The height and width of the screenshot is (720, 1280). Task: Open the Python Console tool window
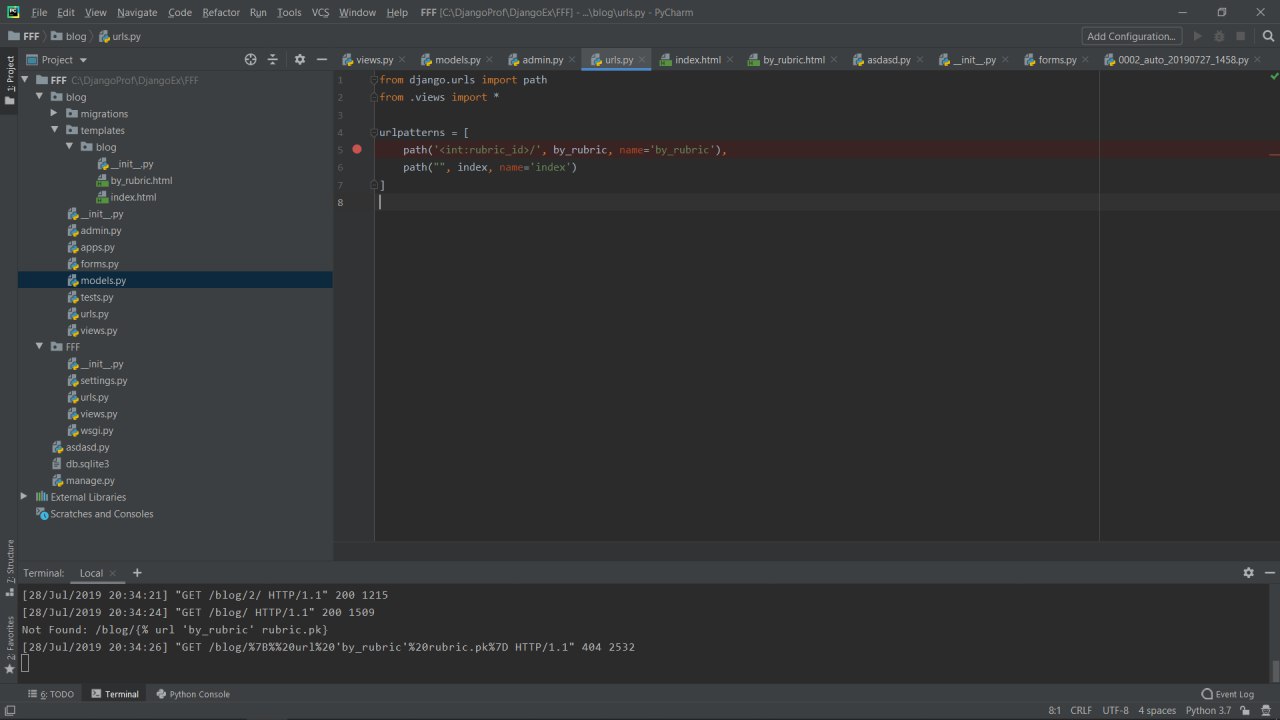192,694
